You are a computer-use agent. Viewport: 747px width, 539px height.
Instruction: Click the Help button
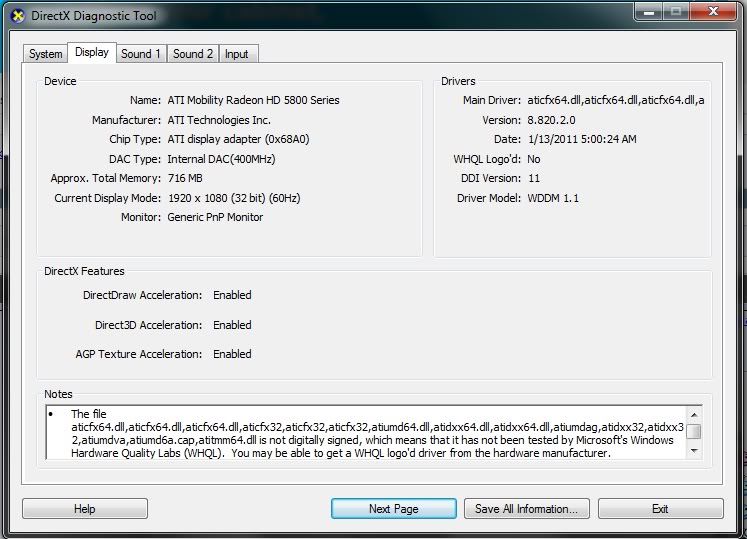point(85,509)
